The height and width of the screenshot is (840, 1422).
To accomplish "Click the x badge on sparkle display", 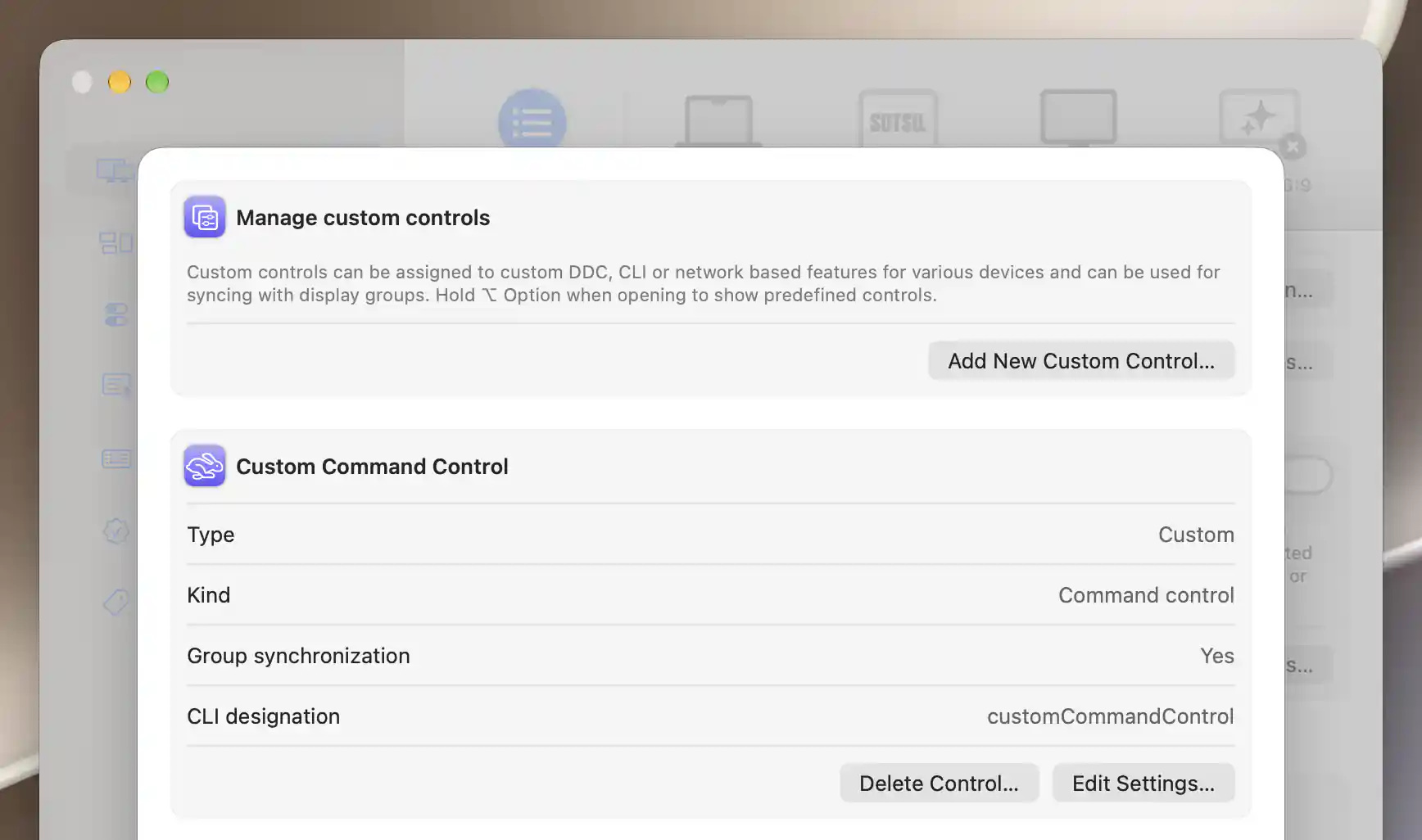I will pos(1293,147).
